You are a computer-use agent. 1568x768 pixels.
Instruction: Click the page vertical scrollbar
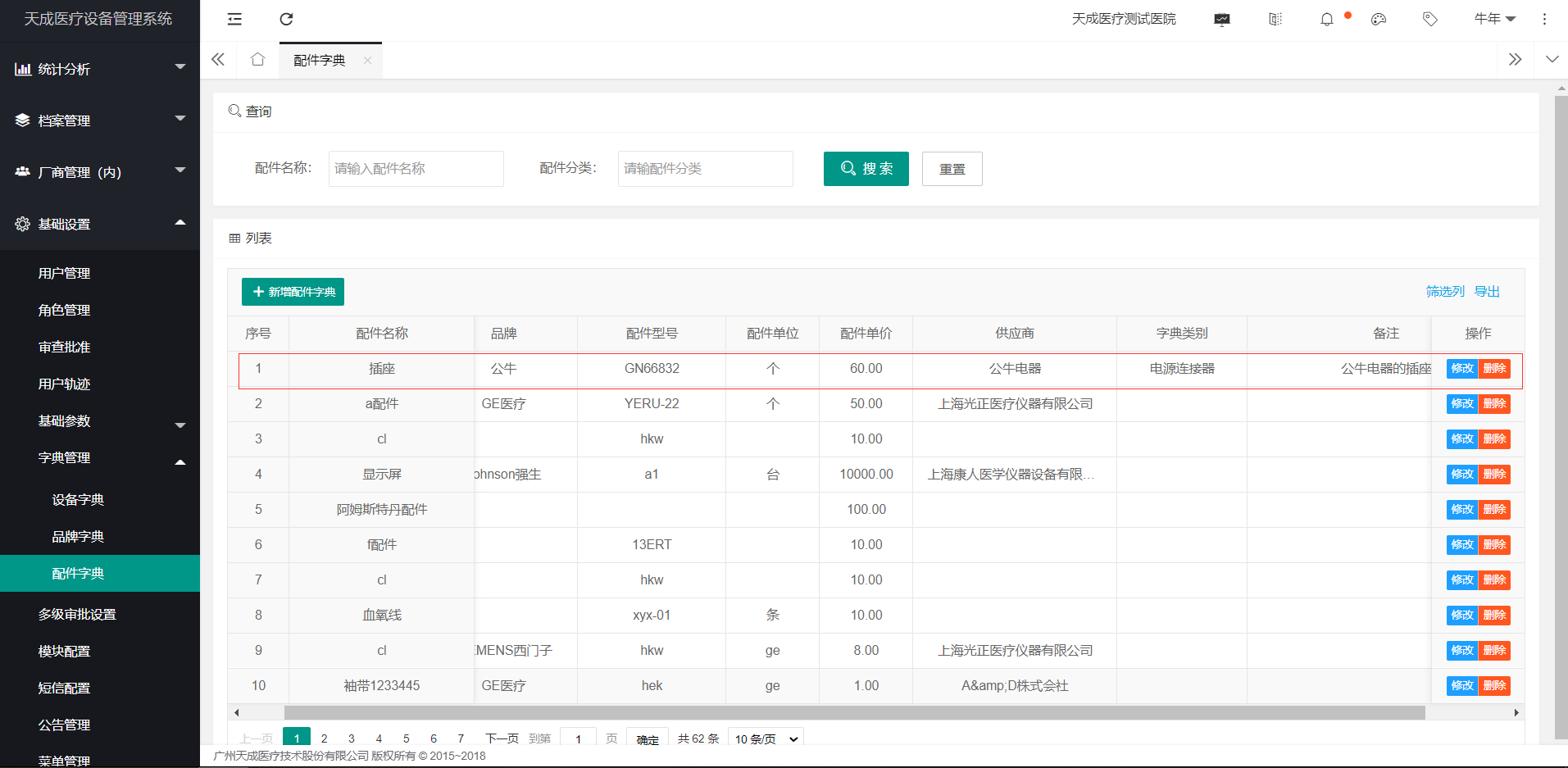click(1561, 418)
